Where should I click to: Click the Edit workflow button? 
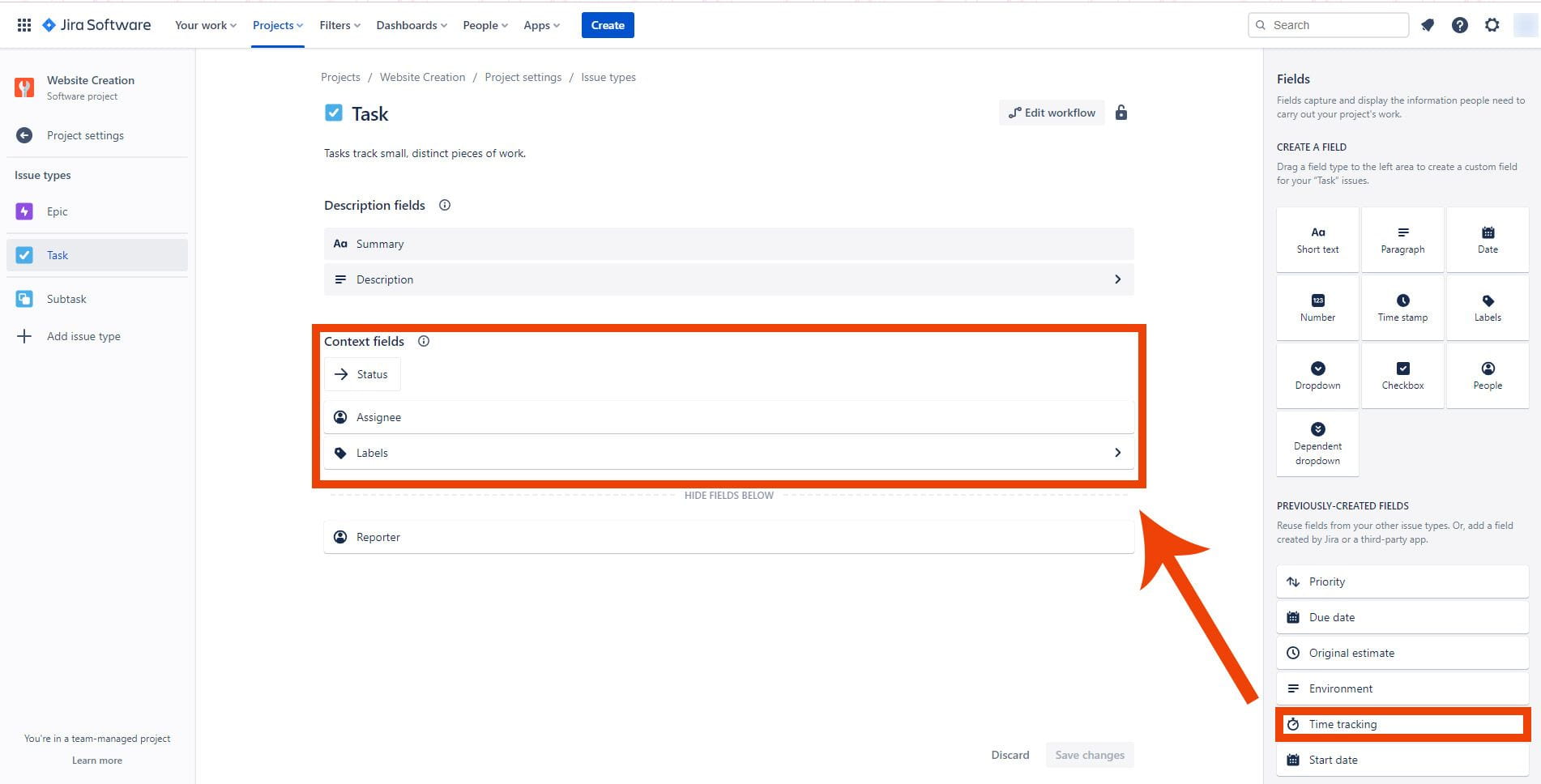pyautogui.click(x=1052, y=113)
